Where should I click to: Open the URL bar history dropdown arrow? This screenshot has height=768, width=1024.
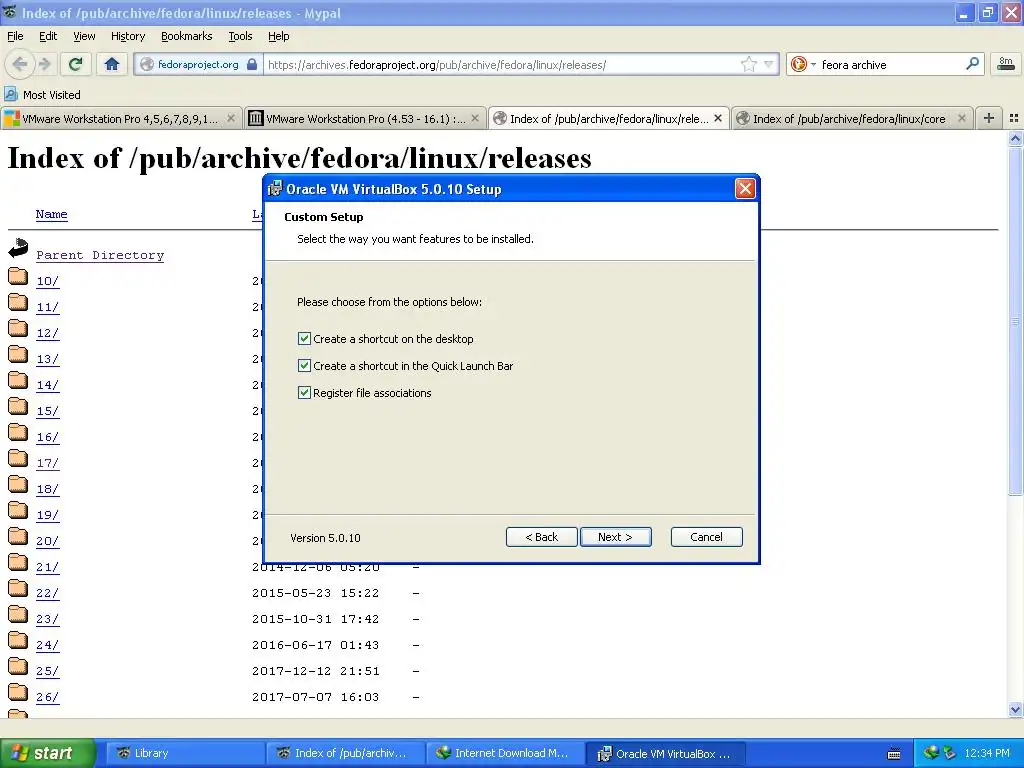[x=769, y=64]
